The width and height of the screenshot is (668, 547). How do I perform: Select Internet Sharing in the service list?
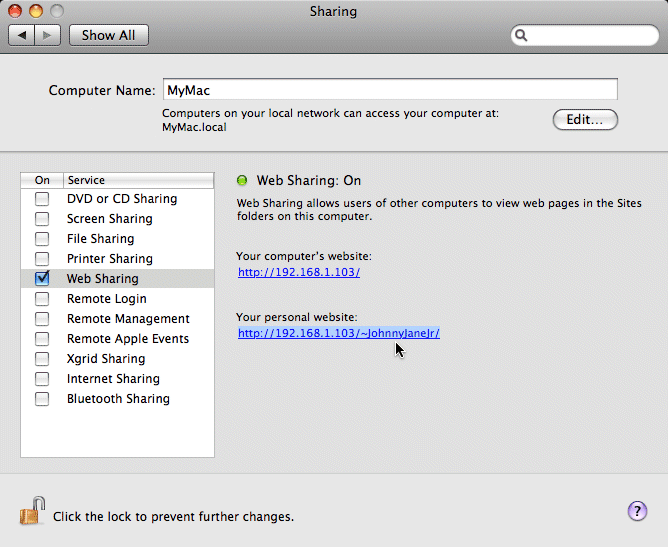pyautogui.click(x=113, y=379)
